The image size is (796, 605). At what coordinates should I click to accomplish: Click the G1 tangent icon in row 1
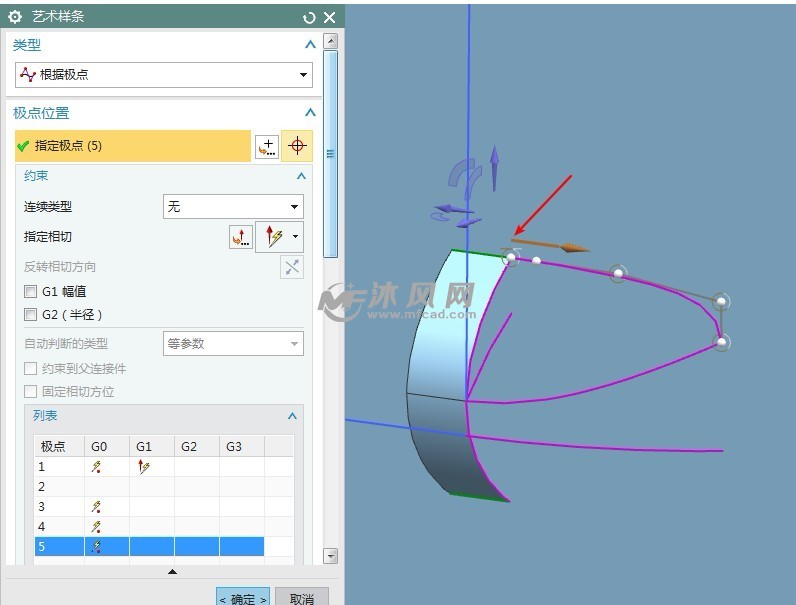click(144, 467)
